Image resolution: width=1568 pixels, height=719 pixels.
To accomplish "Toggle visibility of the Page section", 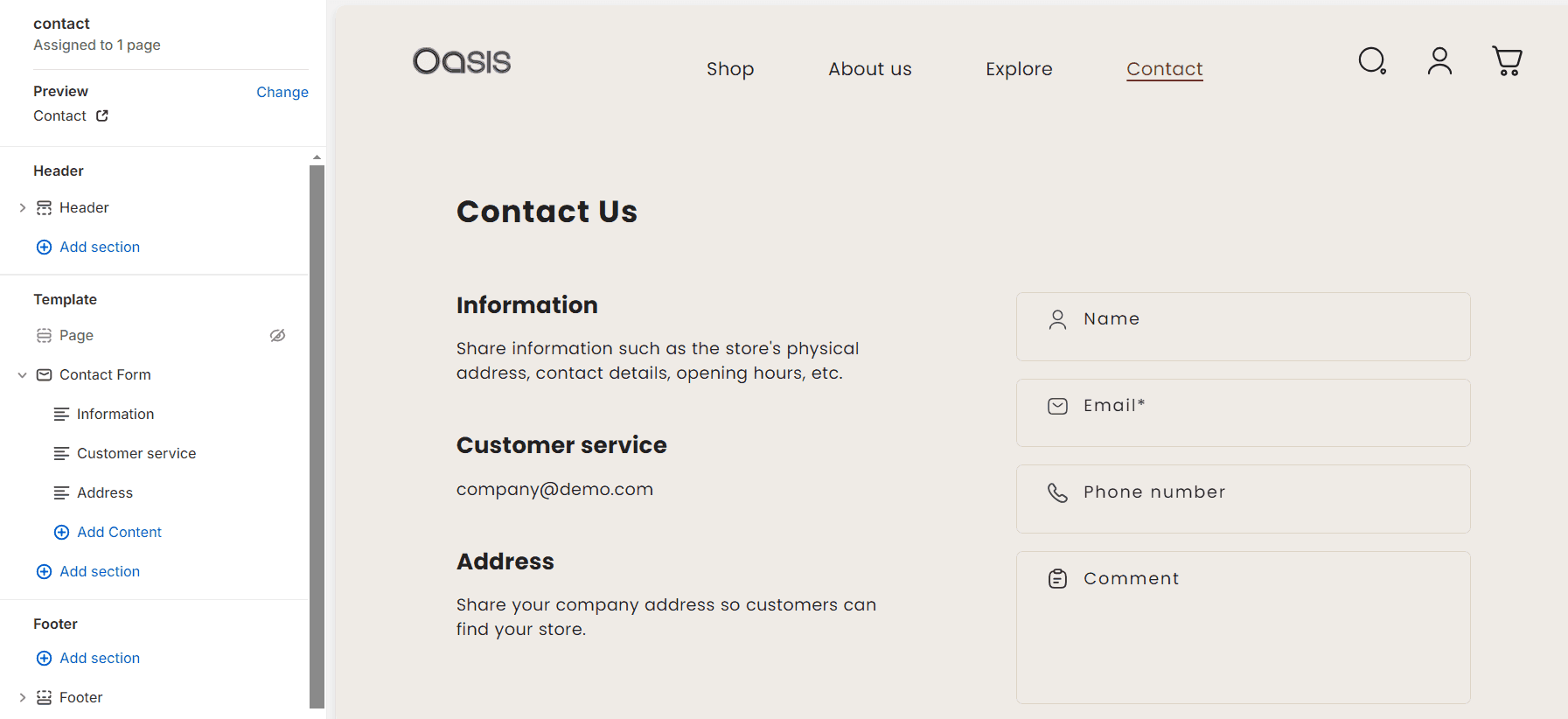I will (277, 336).
